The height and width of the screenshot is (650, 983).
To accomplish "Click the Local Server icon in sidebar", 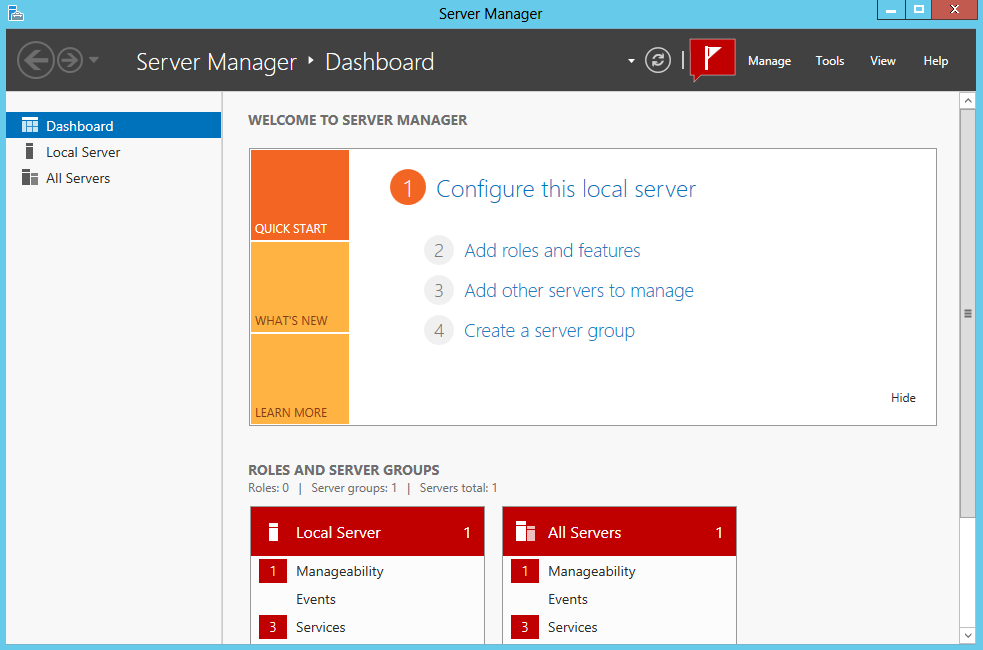I will [x=29, y=151].
